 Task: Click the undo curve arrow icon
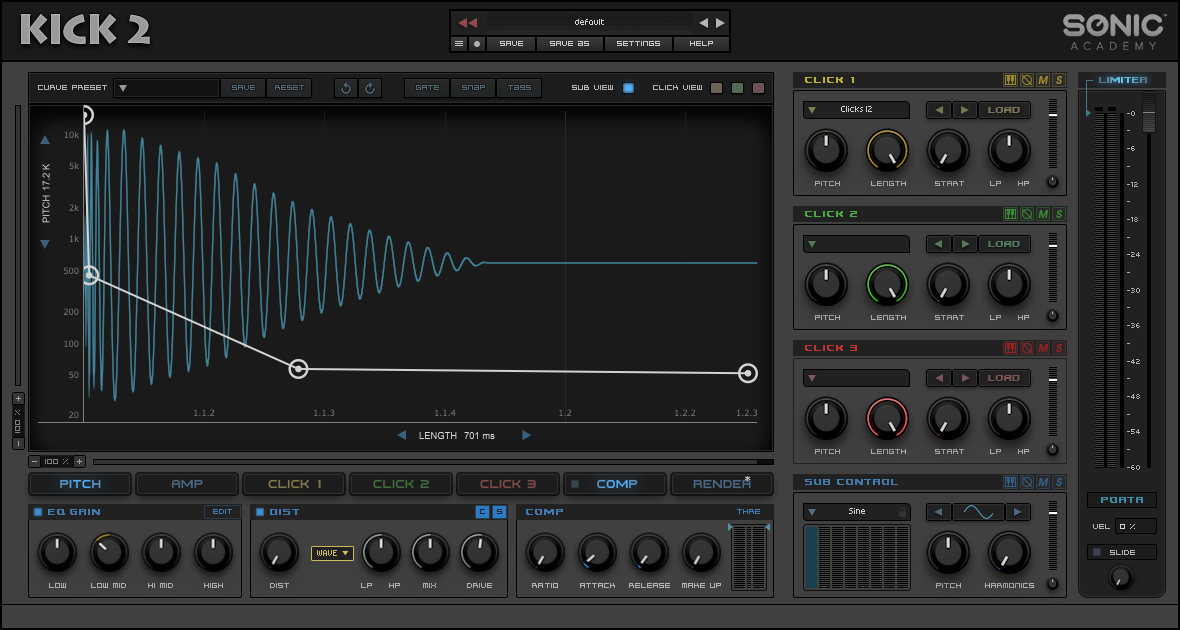click(x=346, y=88)
